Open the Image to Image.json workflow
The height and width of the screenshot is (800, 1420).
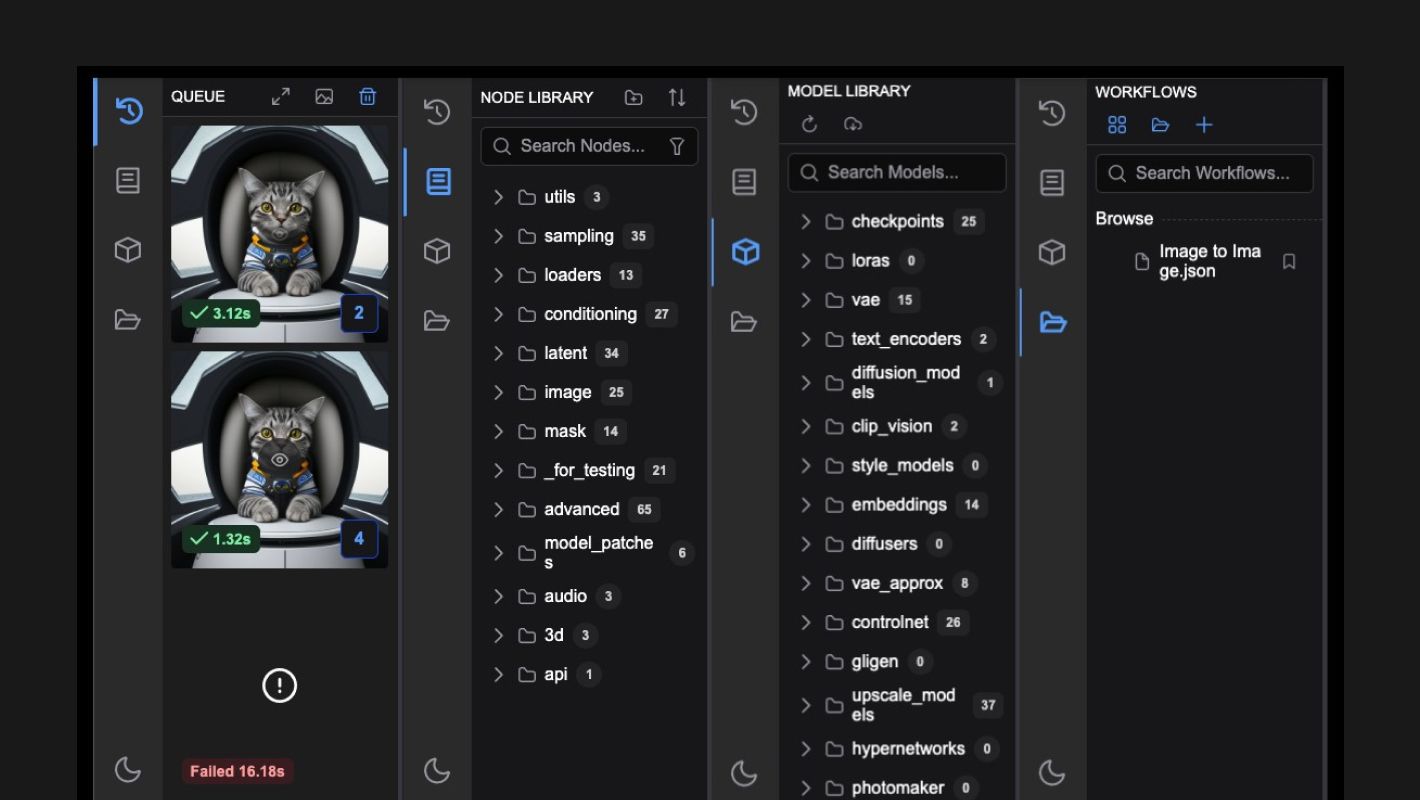pyautogui.click(x=1208, y=261)
